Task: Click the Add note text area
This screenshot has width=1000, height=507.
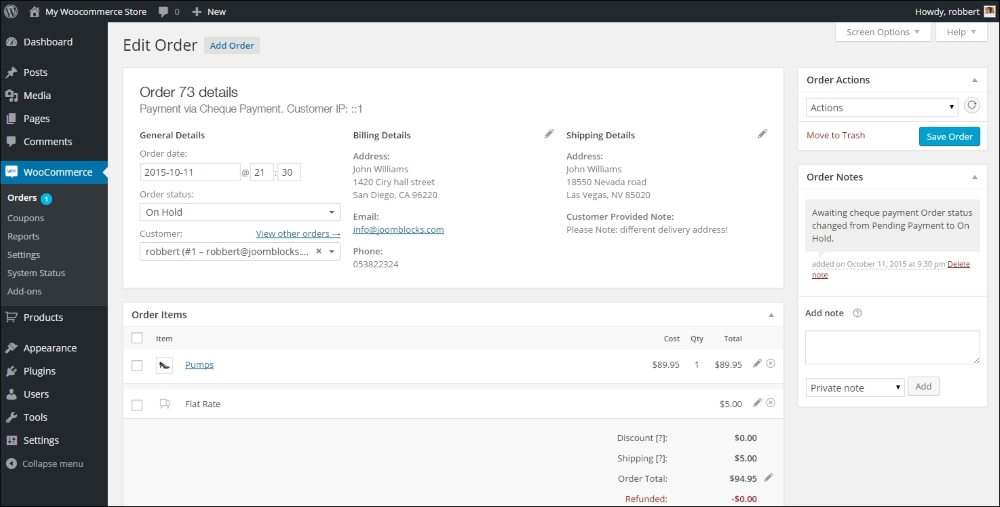Action: click(x=892, y=347)
